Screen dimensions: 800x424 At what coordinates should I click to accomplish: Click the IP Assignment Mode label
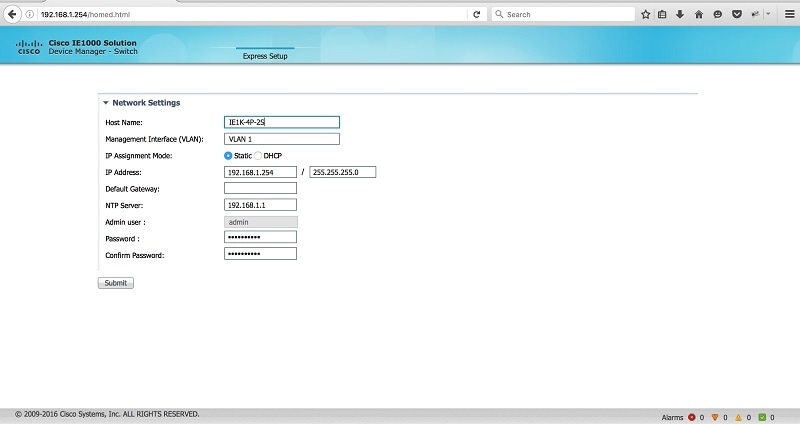[x=139, y=156]
